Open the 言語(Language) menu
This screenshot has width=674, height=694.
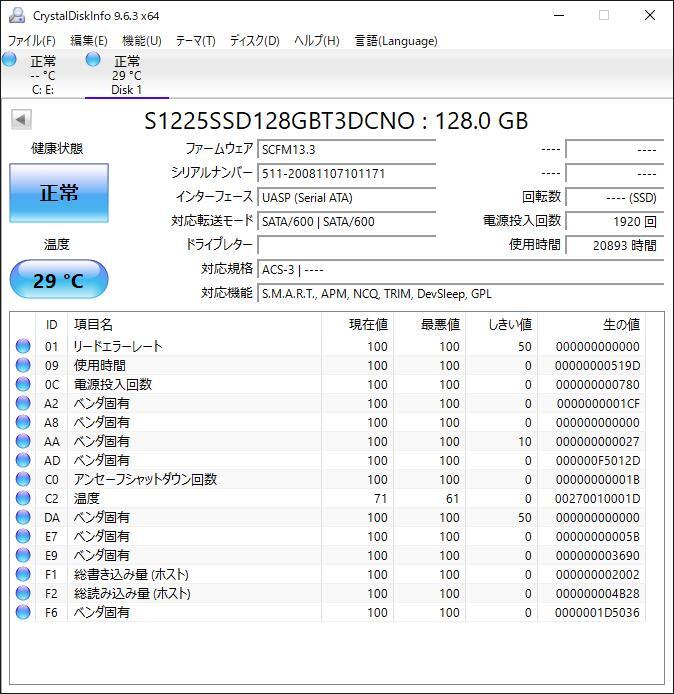click(396, 41)
